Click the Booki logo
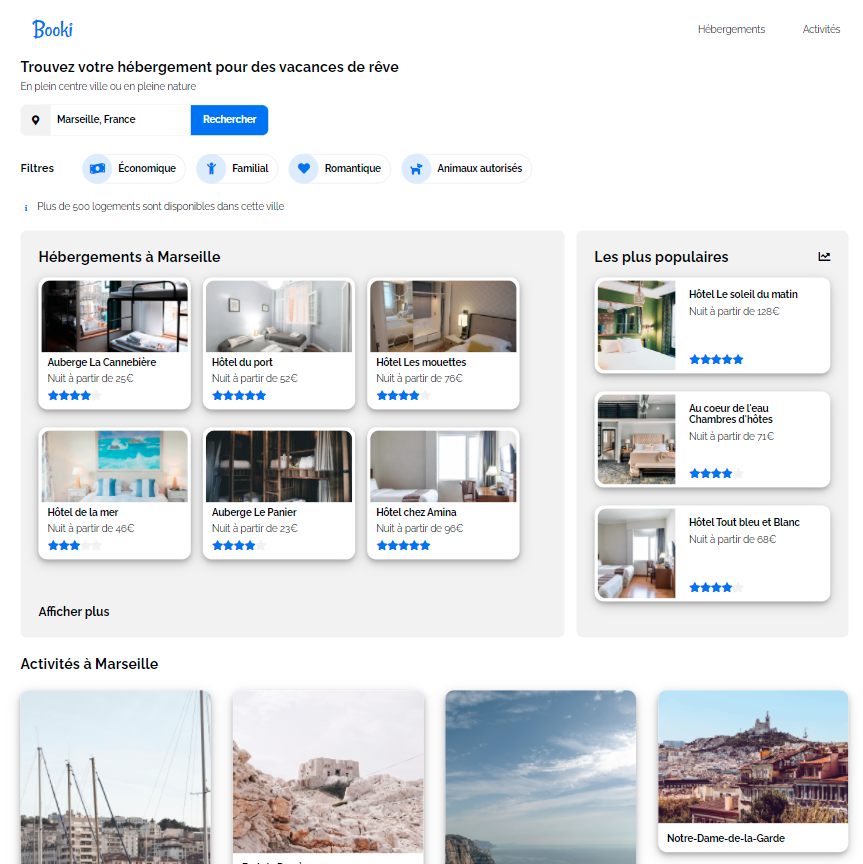Viewport: 863px width, 864px height. coord(52,29)
